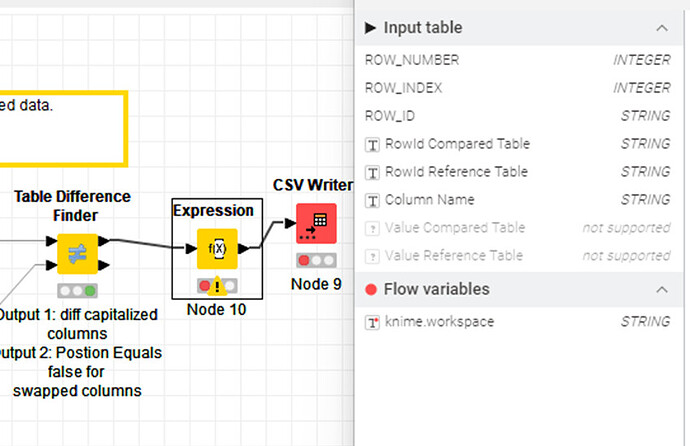The image size is (690, 446).
Task: Click the unsupported type icon beside Value Compared Table
Action: (x=373, y=228)
